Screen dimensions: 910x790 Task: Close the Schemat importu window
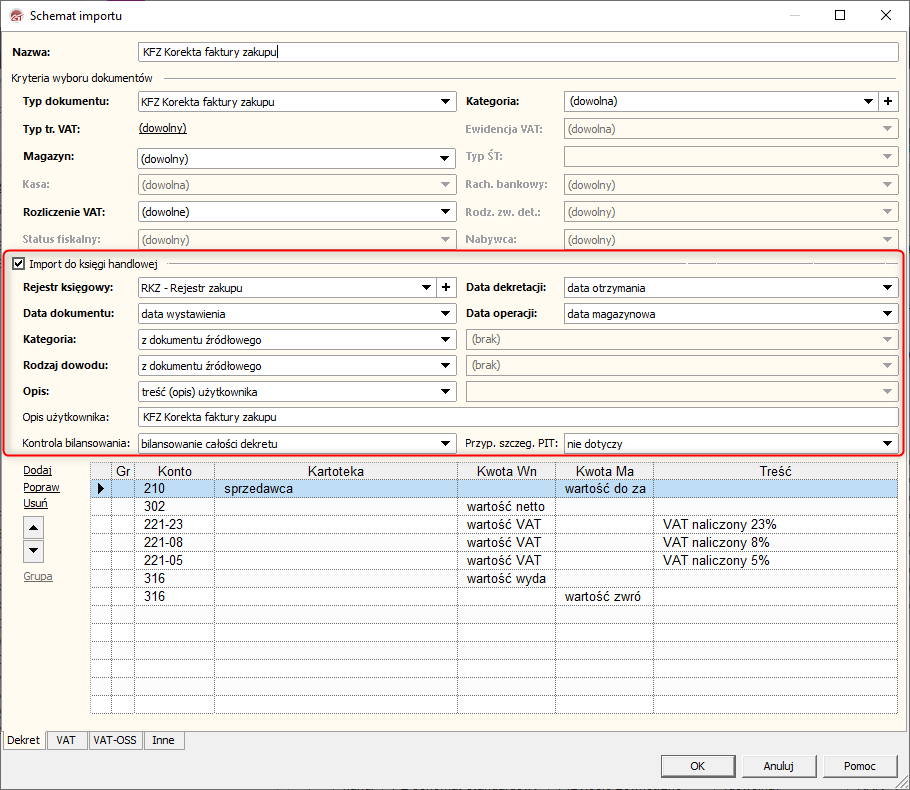886,15
